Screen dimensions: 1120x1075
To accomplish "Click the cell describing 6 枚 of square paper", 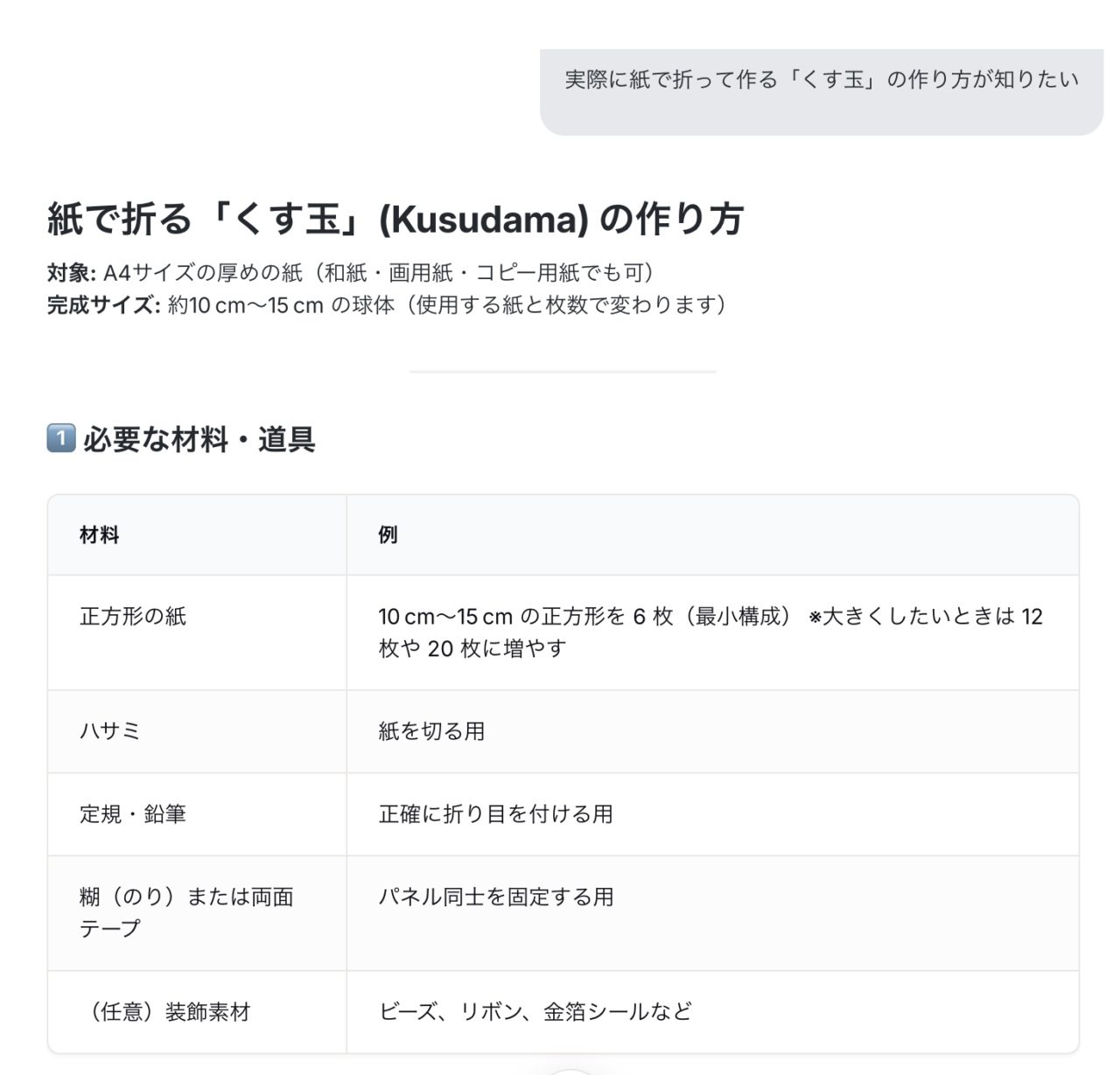I will (x=710, y=632).
